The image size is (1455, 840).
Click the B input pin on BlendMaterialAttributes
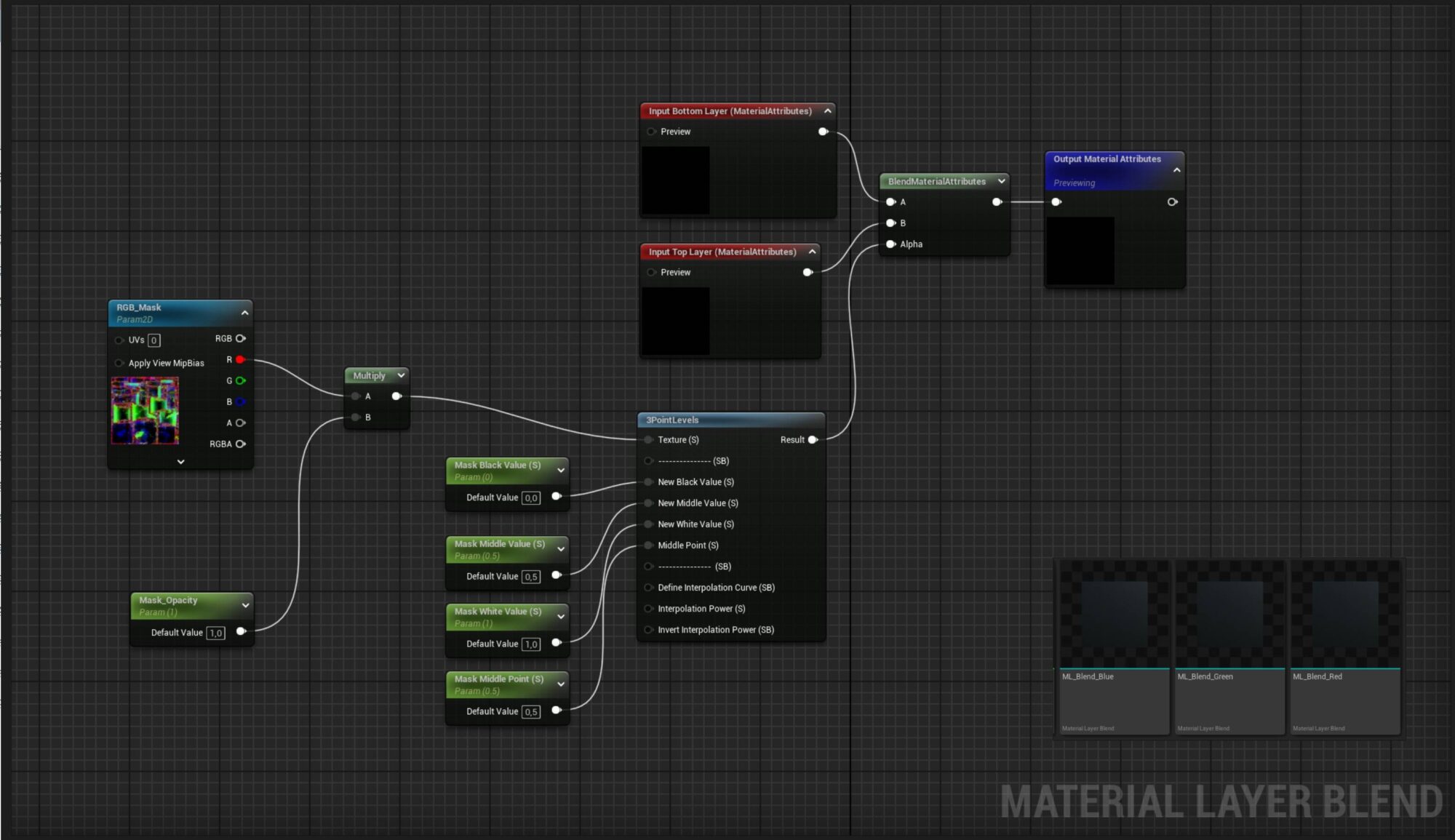891,223
